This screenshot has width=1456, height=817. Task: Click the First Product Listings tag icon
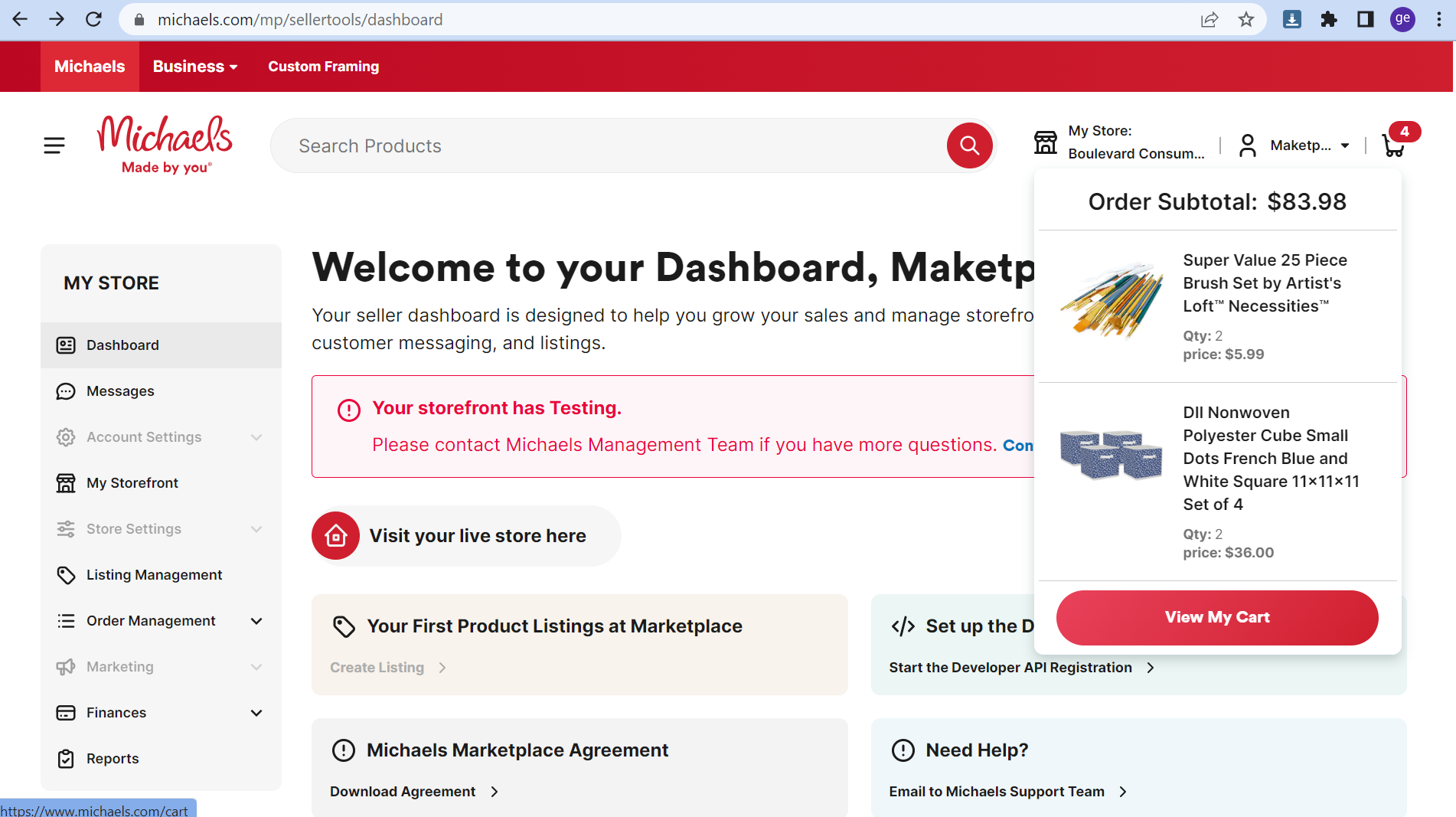coord(344,626)
